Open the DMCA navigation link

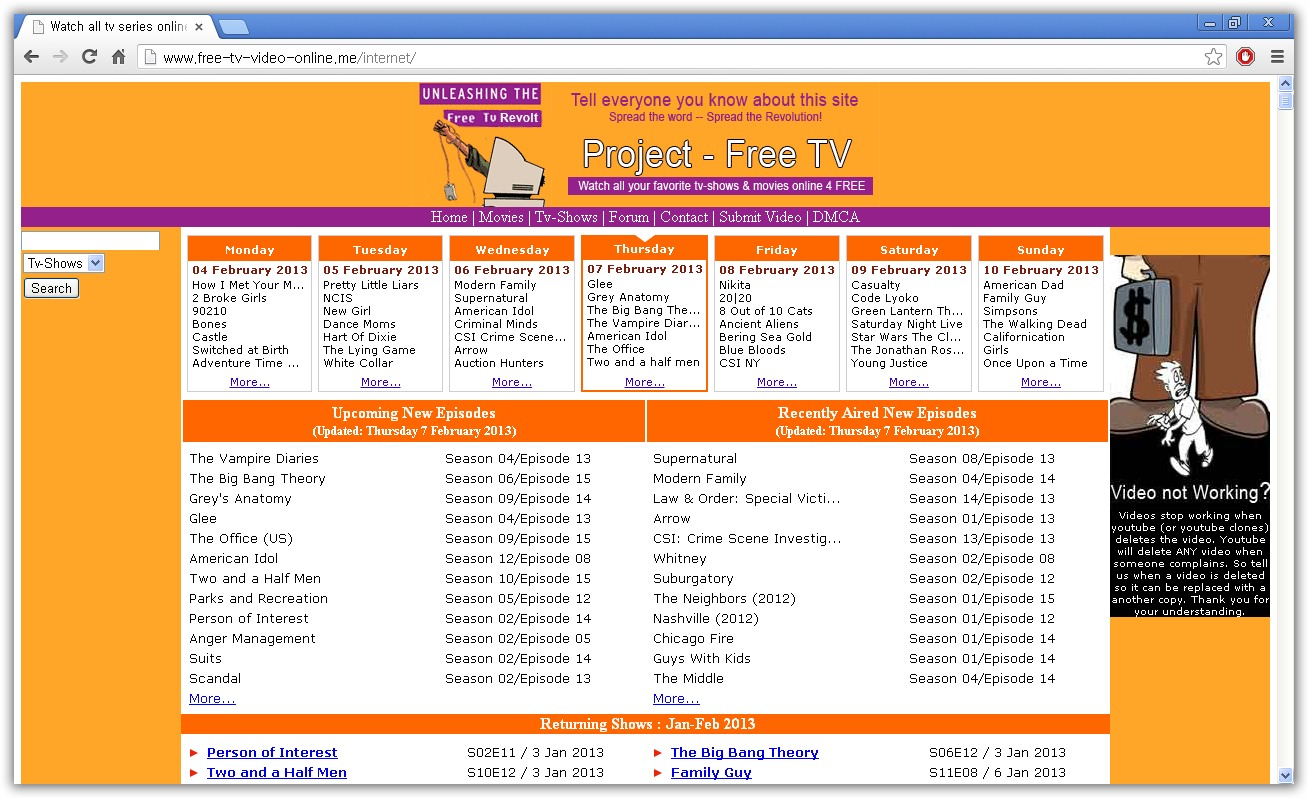click(836, 217)
